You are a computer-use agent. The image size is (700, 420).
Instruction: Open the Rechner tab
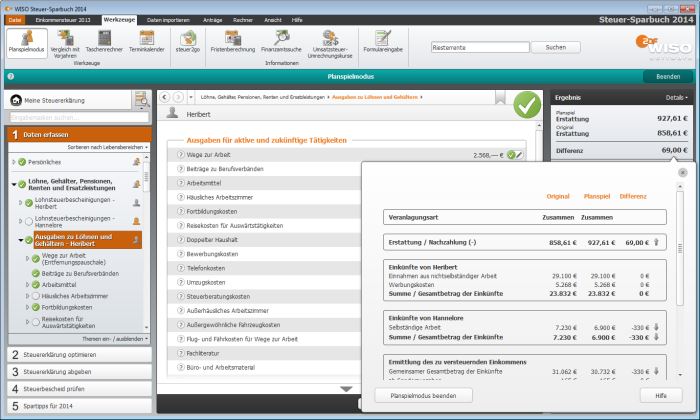[x=243, y=20]
